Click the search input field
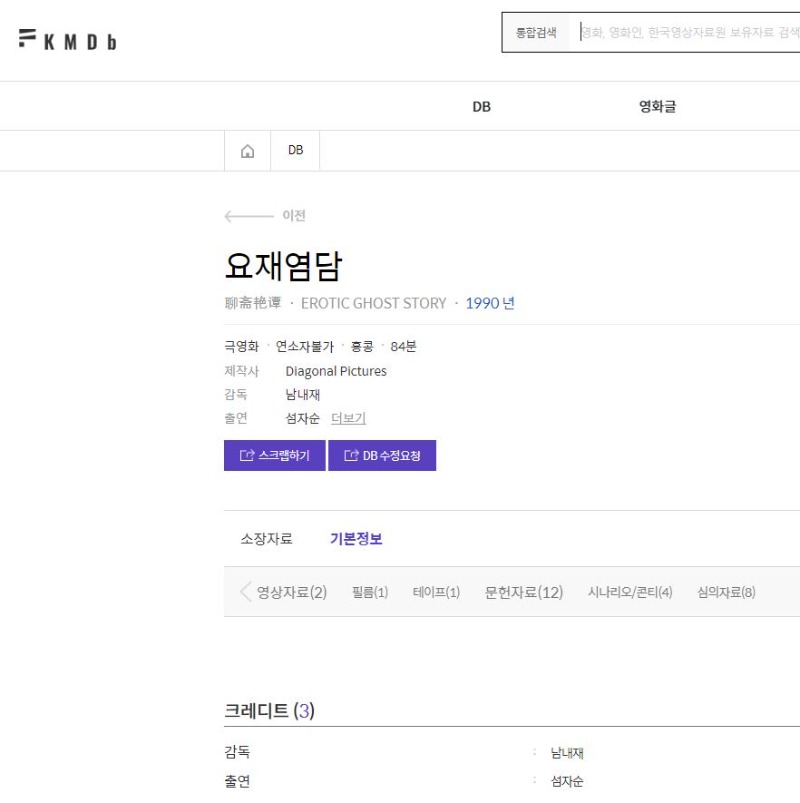This screenshot has height=803, width=800. point(690,33)
